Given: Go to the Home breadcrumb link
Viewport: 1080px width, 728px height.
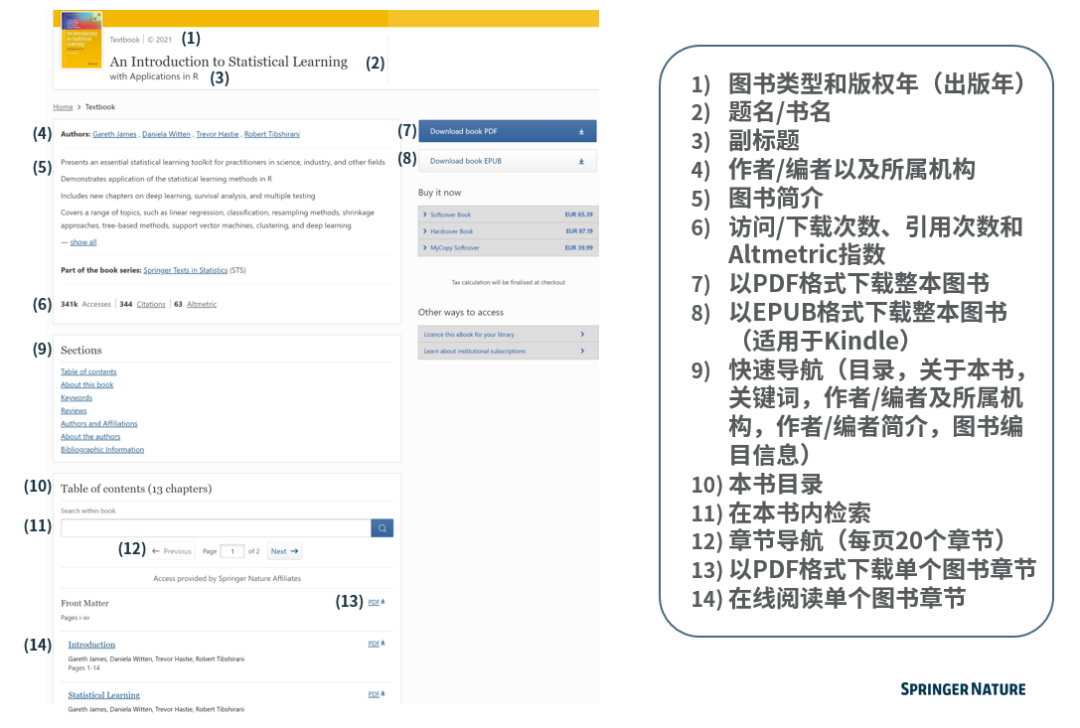Looking at the screenshot, I should (x=63, y=107).
